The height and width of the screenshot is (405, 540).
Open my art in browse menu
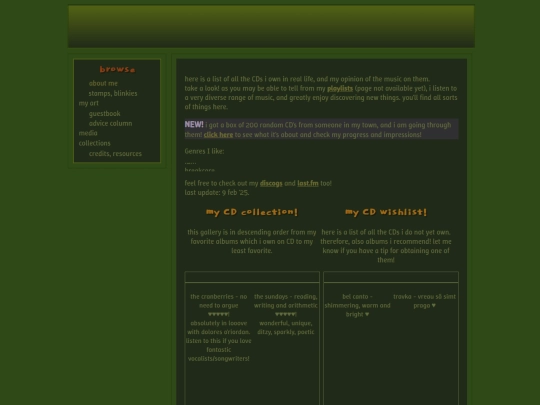click(x=89, y=103)
